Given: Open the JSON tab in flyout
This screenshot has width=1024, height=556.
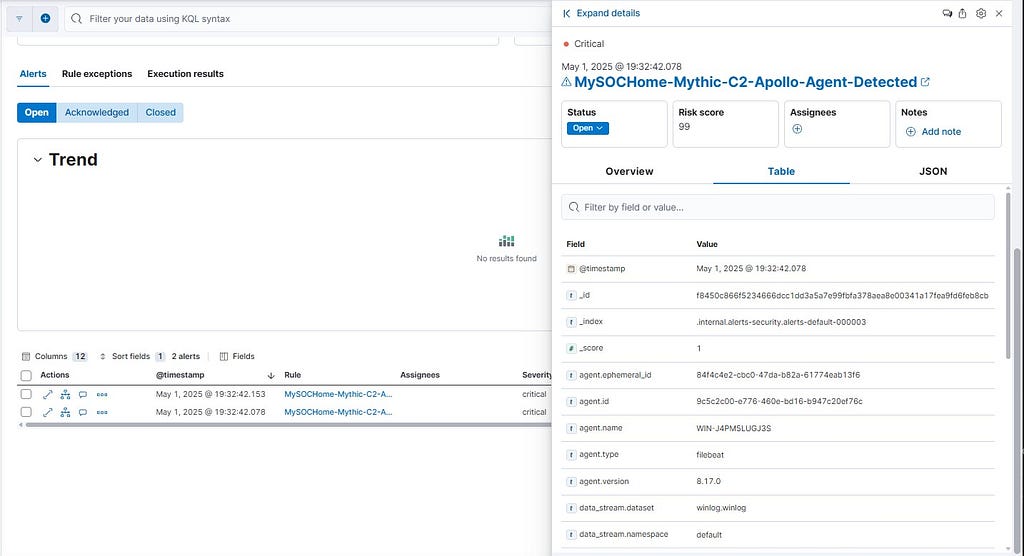Looking at the screenshot, I should (933, 171).
